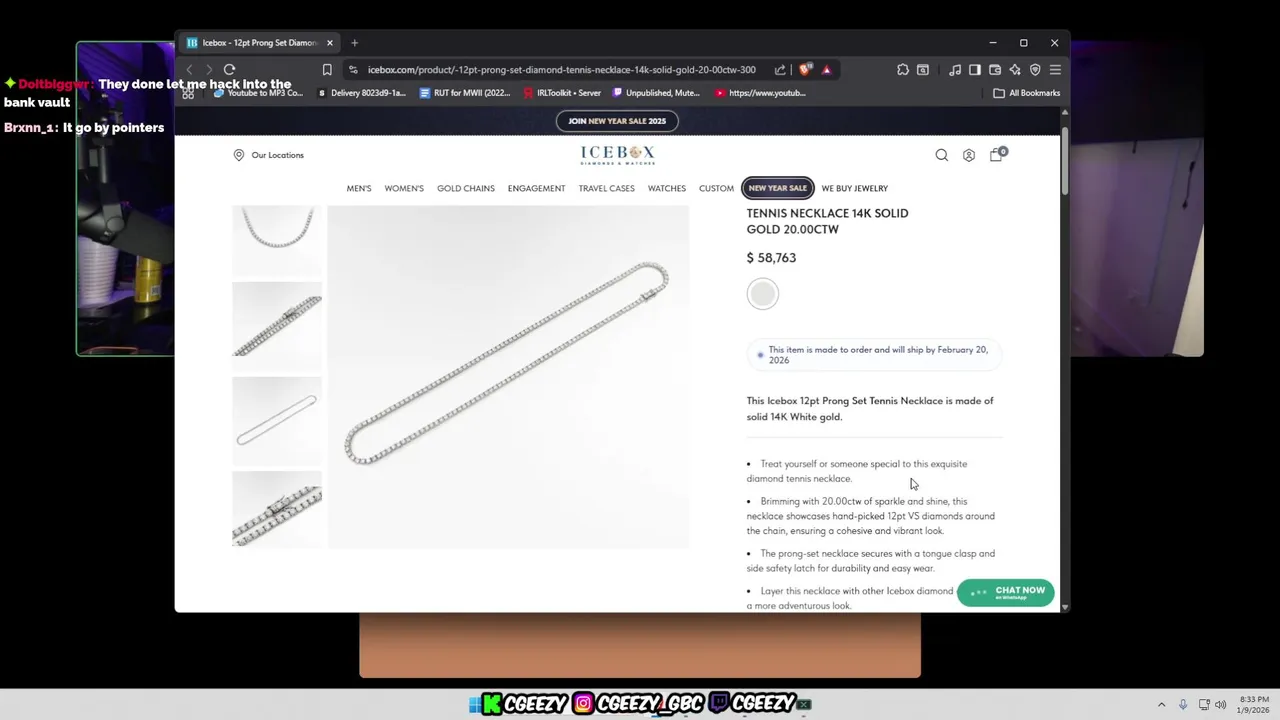Click the taskbar microphone icon

(1183, 705)
